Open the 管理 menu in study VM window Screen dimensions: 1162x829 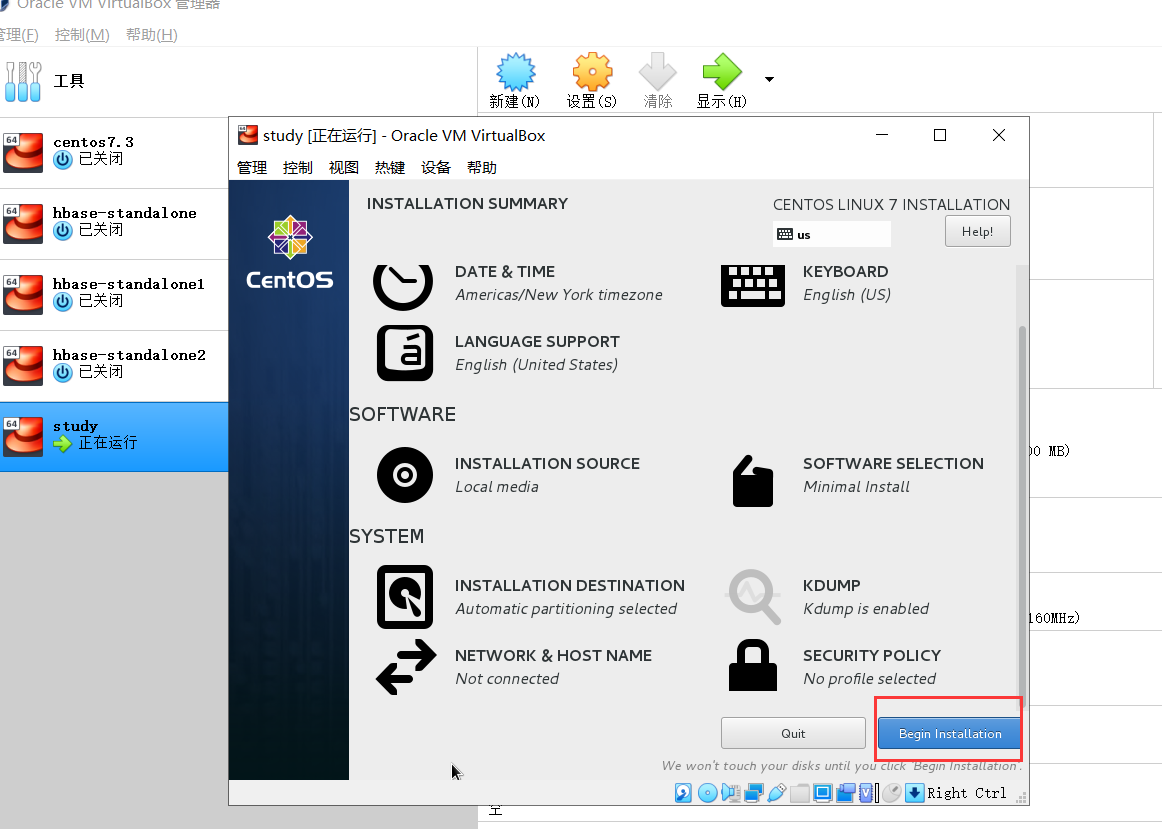252,167
